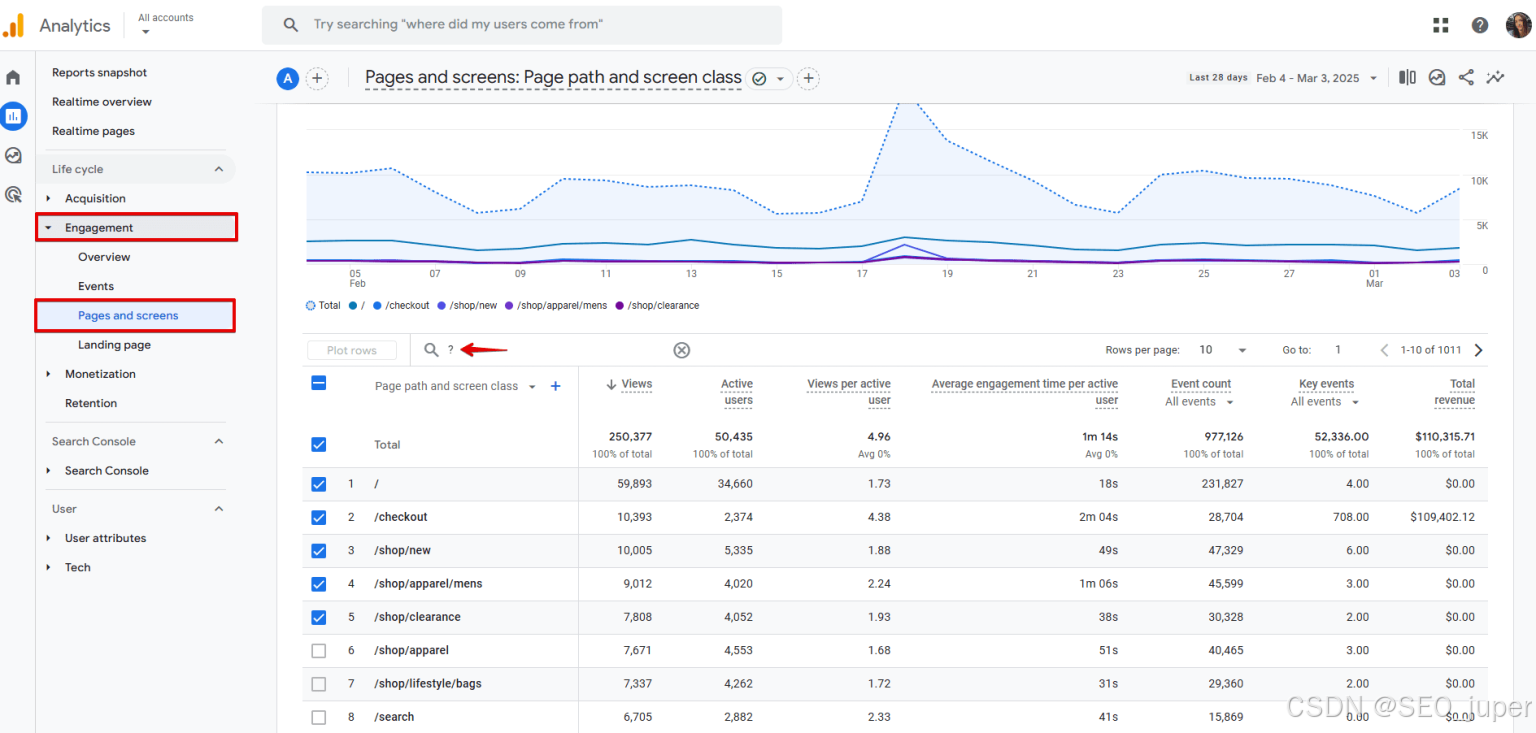
Task: Open Realtime overview
Action: 102,101
